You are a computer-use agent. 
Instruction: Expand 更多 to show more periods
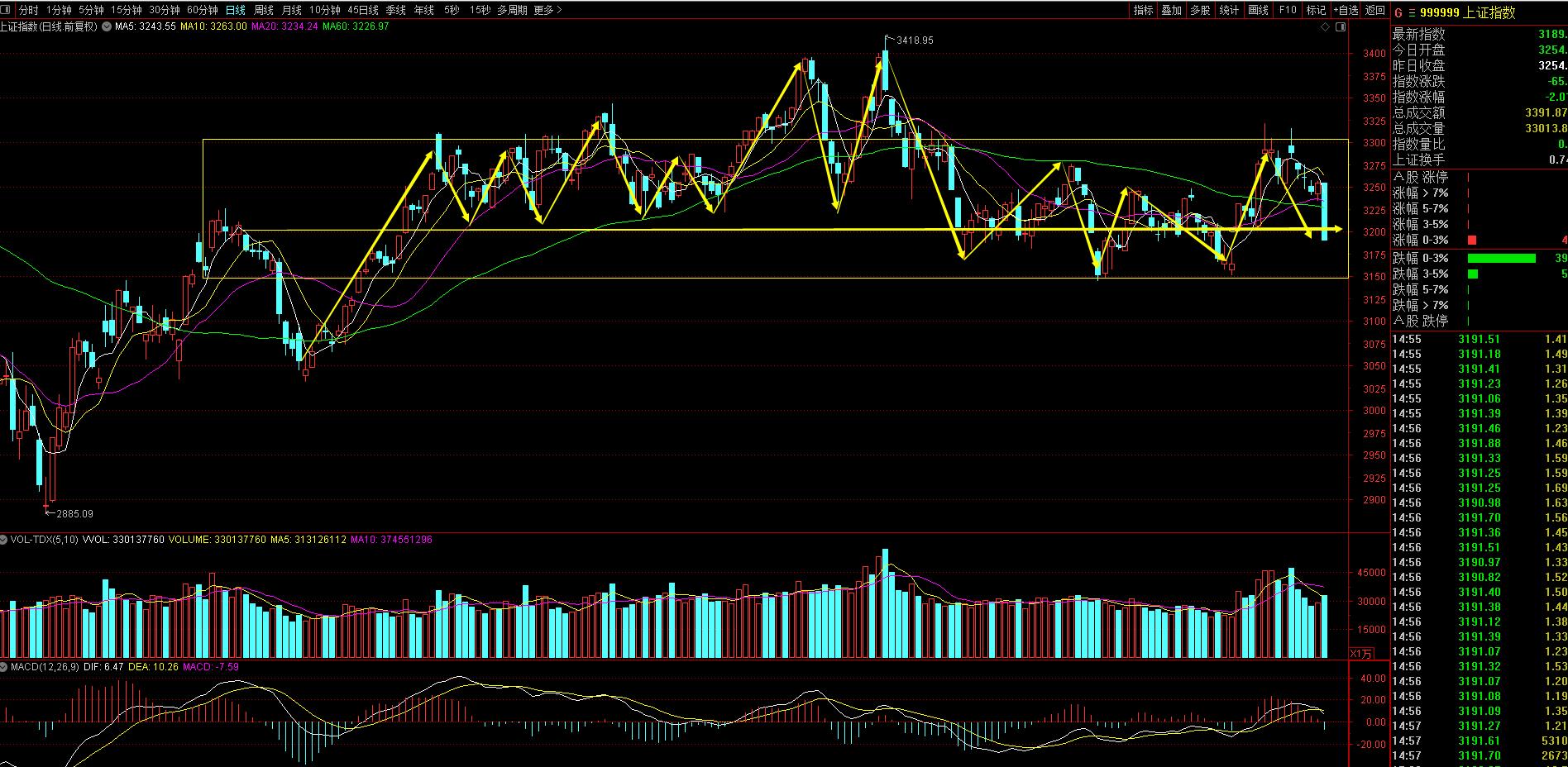tap(547, 10)
